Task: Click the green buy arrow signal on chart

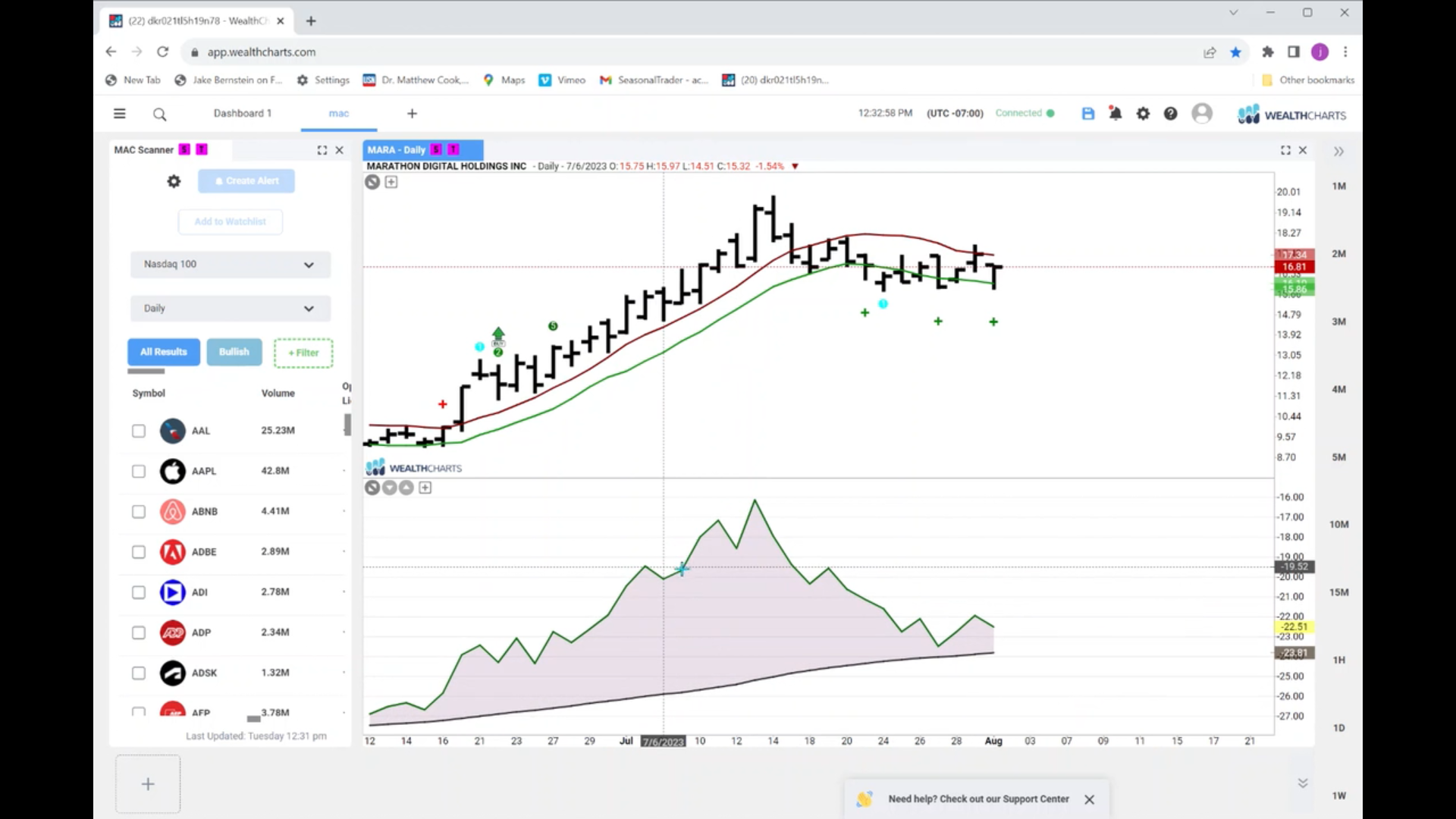Action: (498, 334)
